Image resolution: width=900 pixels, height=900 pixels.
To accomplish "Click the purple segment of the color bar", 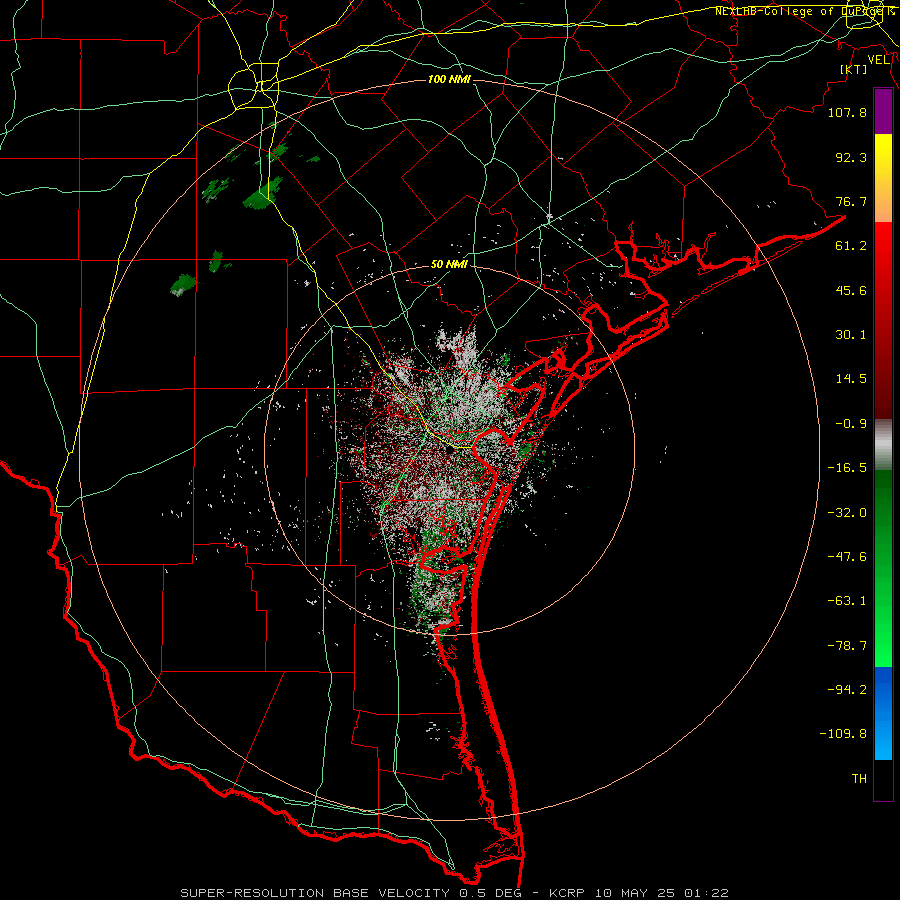I will click(883, 112).
